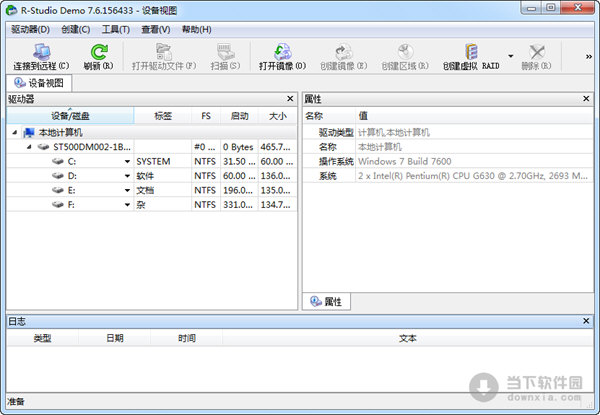Click the Date (日期) column in Log
Image resolution: width=600 pixels, height=415 pixels.
click(114, 338)
